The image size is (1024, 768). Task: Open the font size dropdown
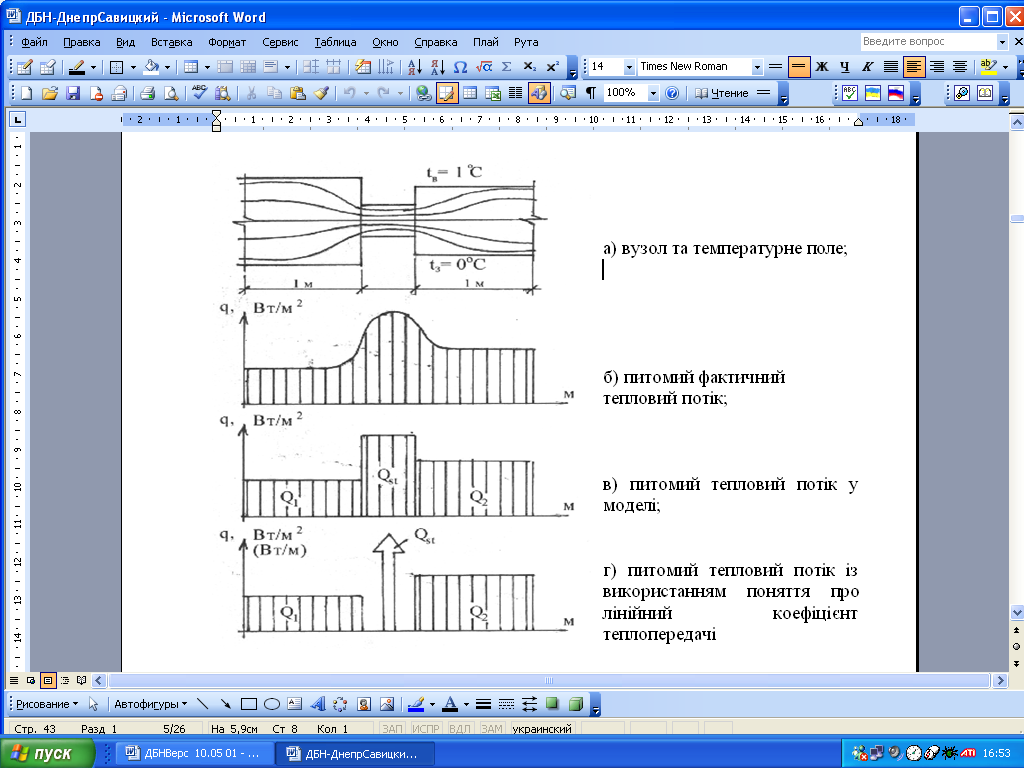[629, 67]
